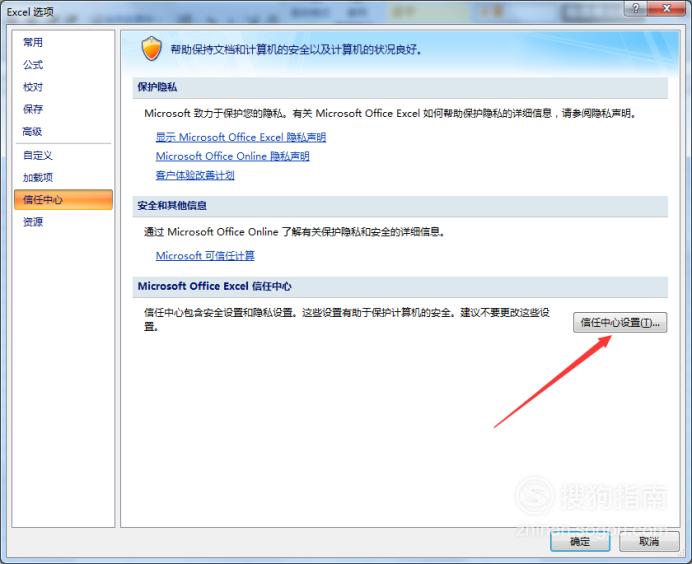
Task: Confirm with the 确定 button
Action: [580, 541]
